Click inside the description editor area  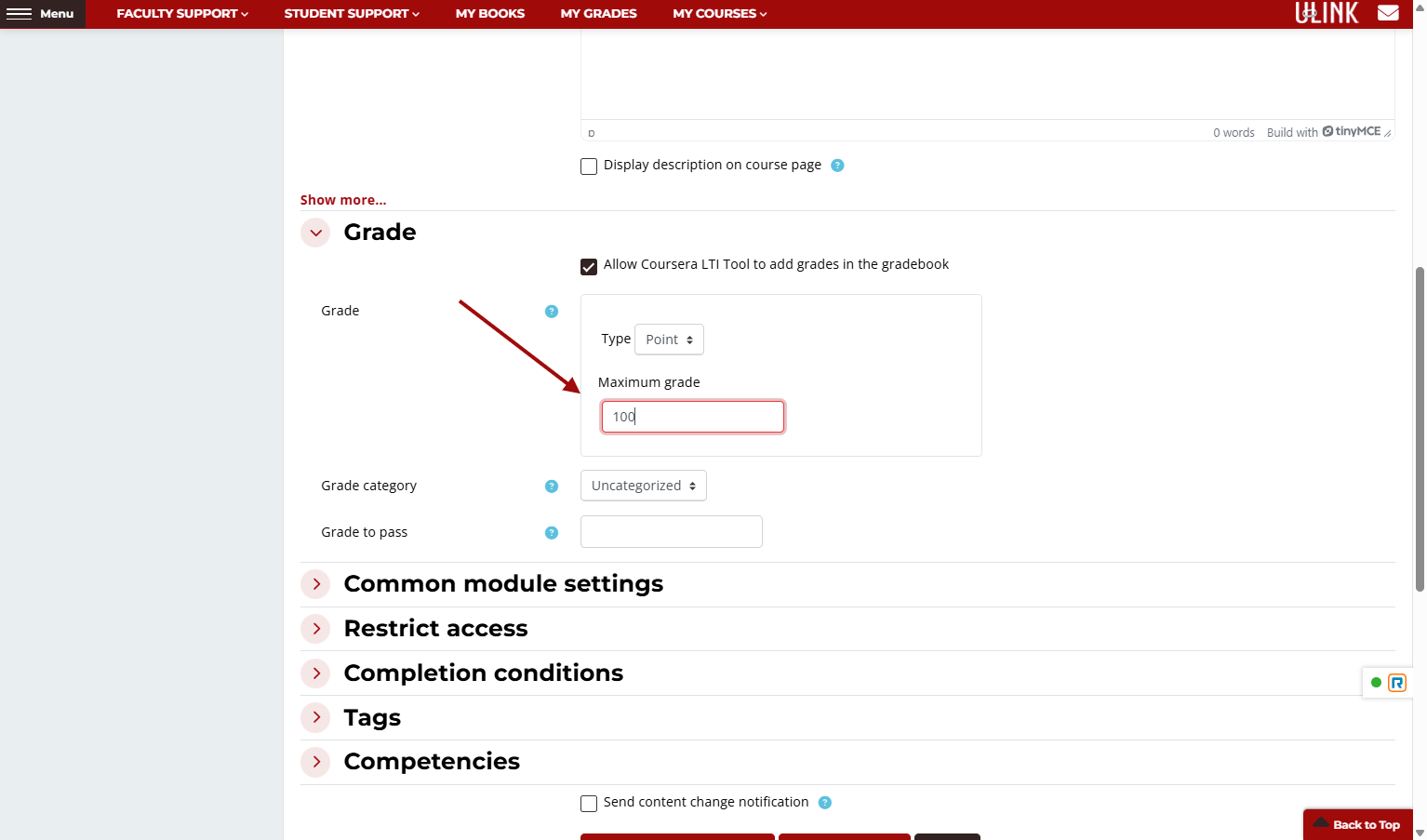tap(987, 74)
